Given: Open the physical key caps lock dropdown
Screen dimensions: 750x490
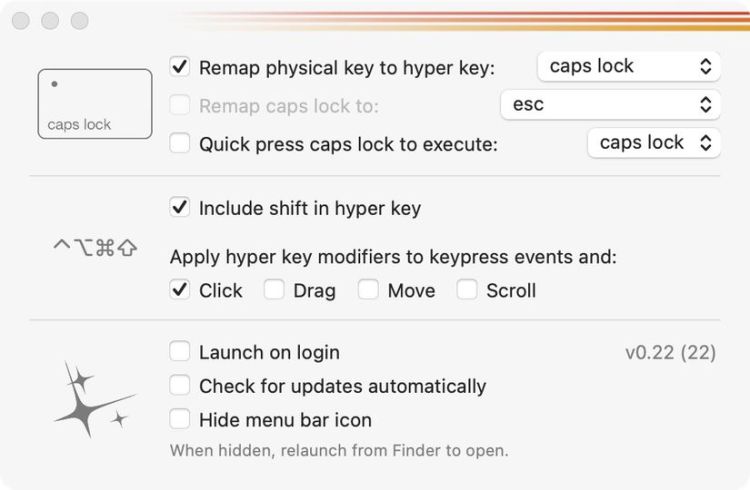Looking at the screenshot, I should (x=629, y=67).
